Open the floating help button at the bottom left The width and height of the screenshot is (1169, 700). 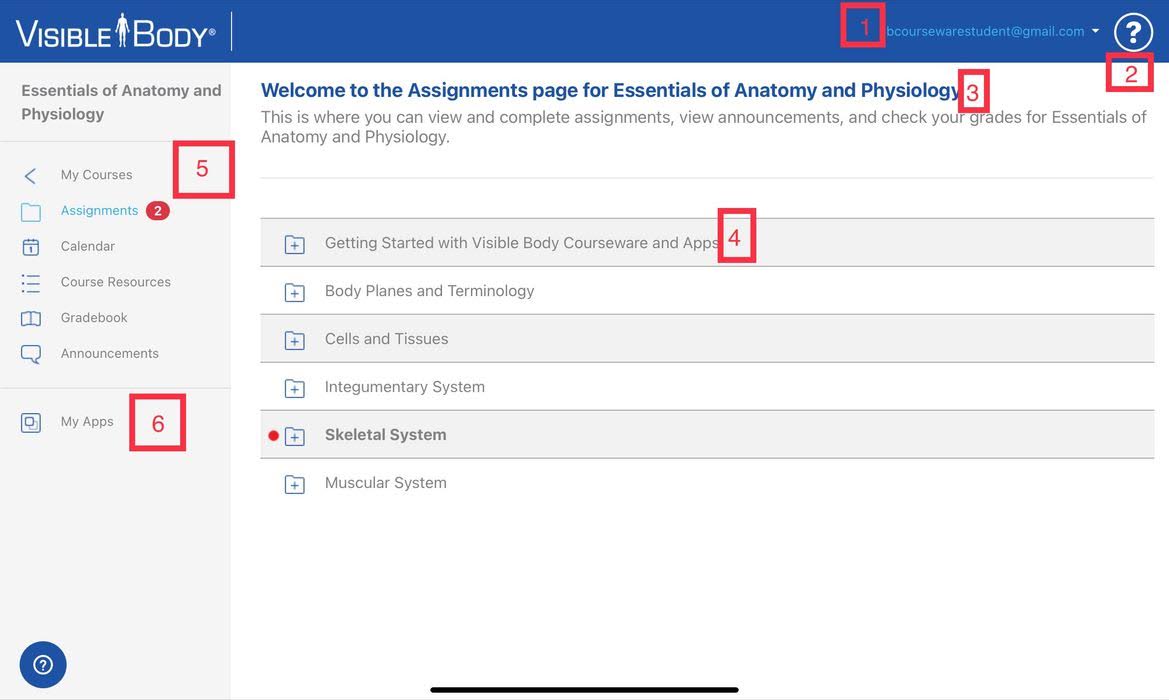(42, 664)
